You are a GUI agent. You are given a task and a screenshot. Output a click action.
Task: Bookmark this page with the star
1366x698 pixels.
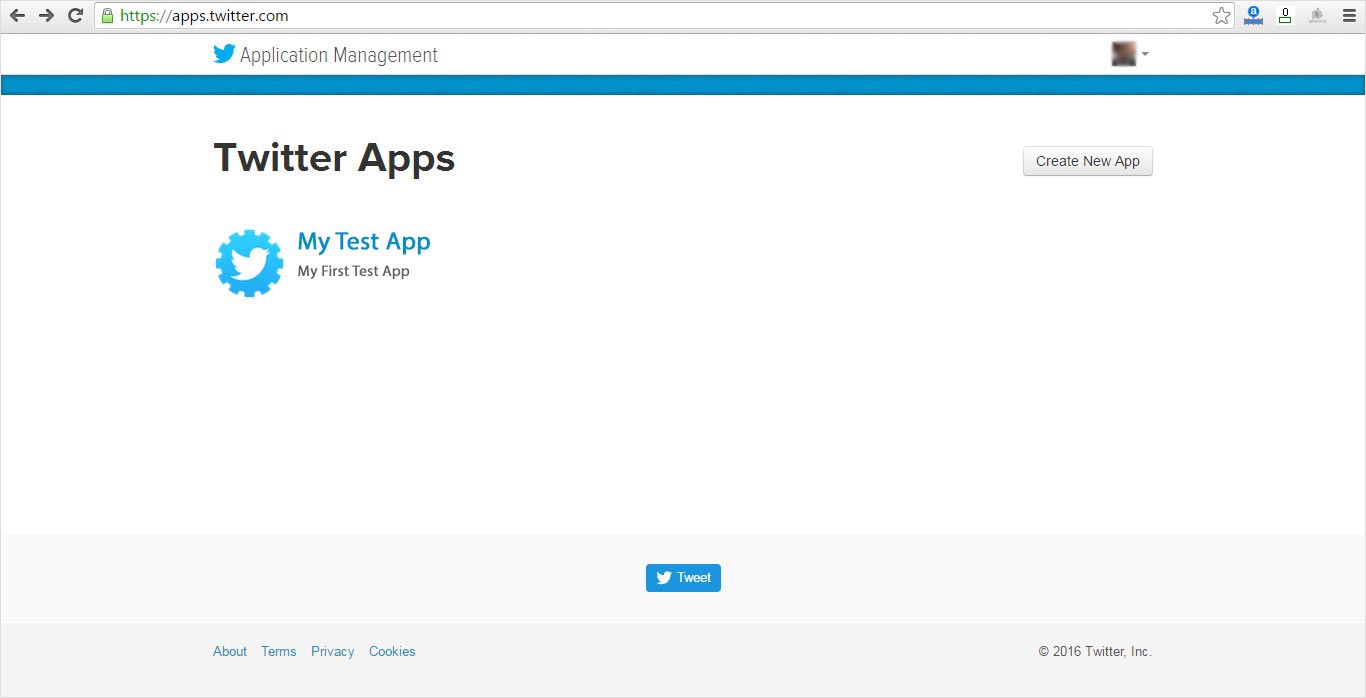tap(1221, 15)
